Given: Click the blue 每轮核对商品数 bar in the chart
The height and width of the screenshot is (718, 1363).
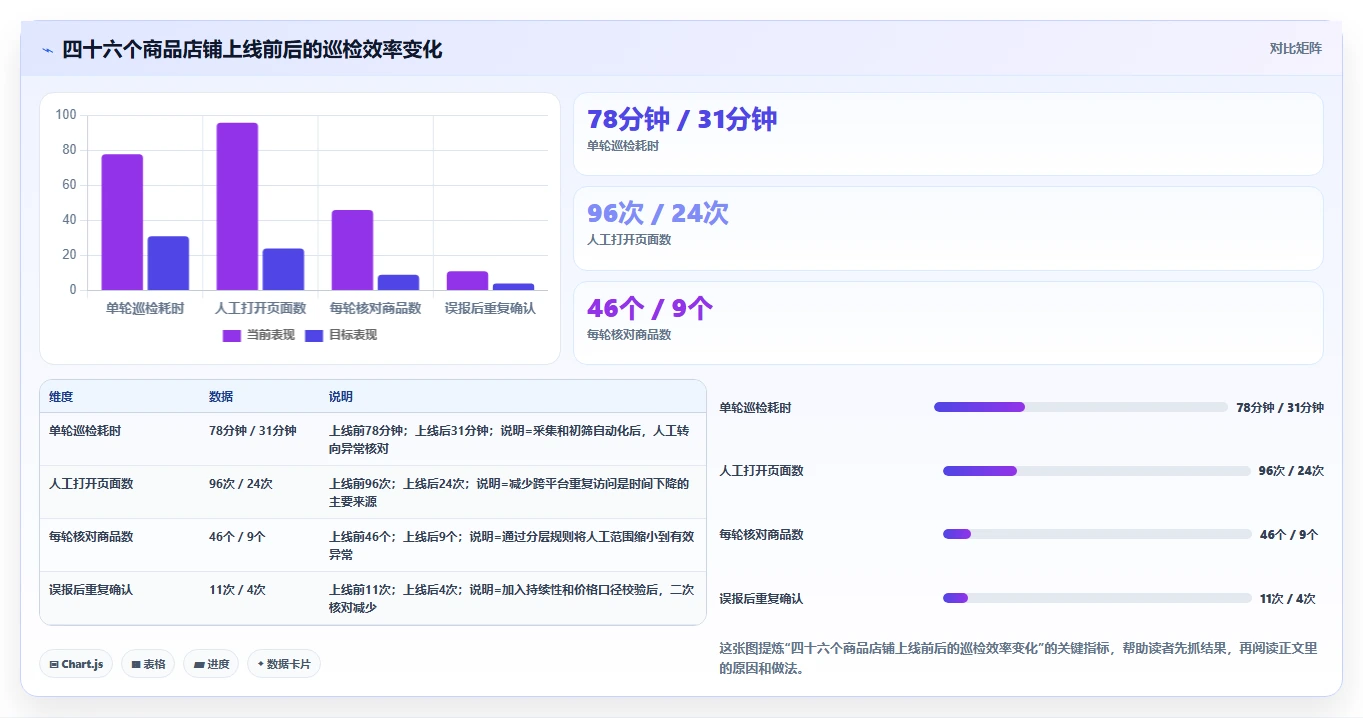Looking at the screenshot, I should pos(398,282).
